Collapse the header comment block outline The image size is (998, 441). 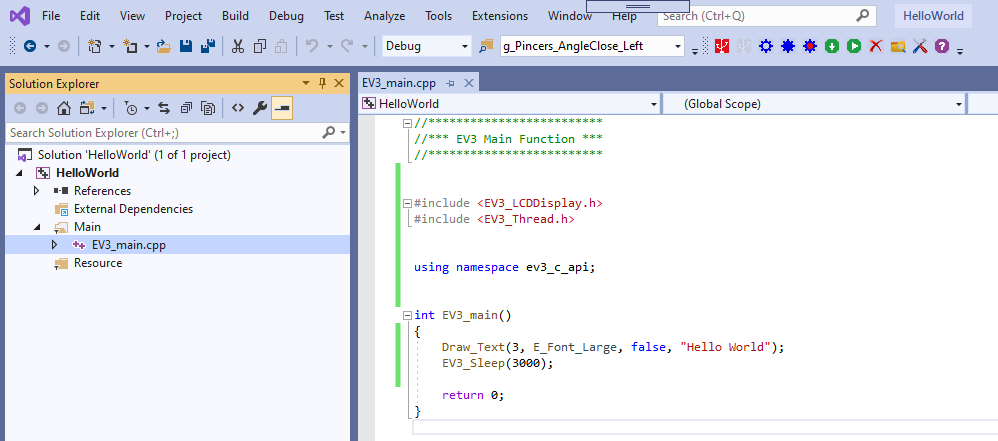(407, 123)
